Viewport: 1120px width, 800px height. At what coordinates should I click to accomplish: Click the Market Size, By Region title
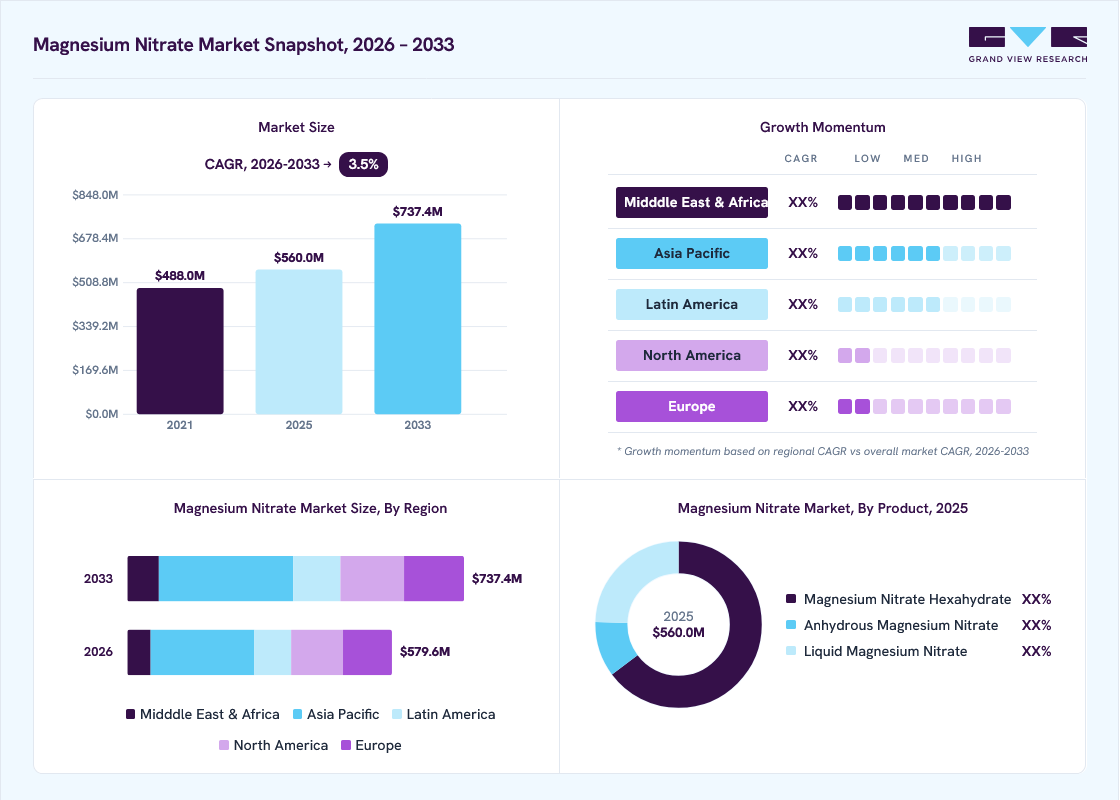point(311,509)
